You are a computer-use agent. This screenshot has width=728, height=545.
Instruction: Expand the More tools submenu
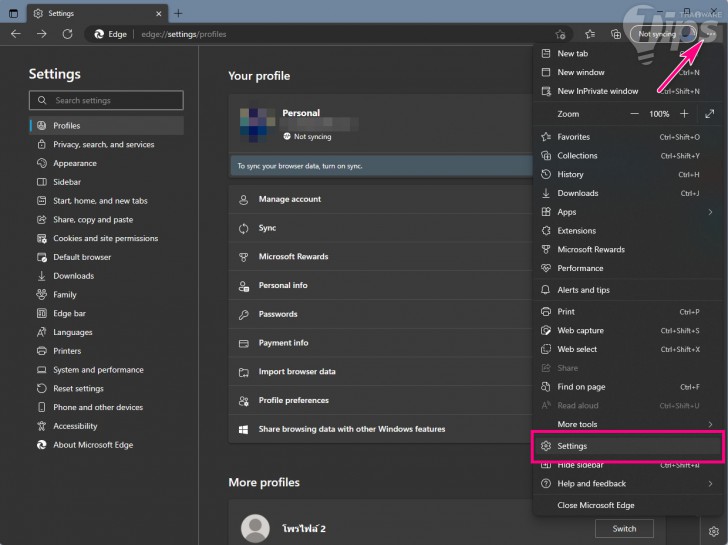(x=628, y=424)
